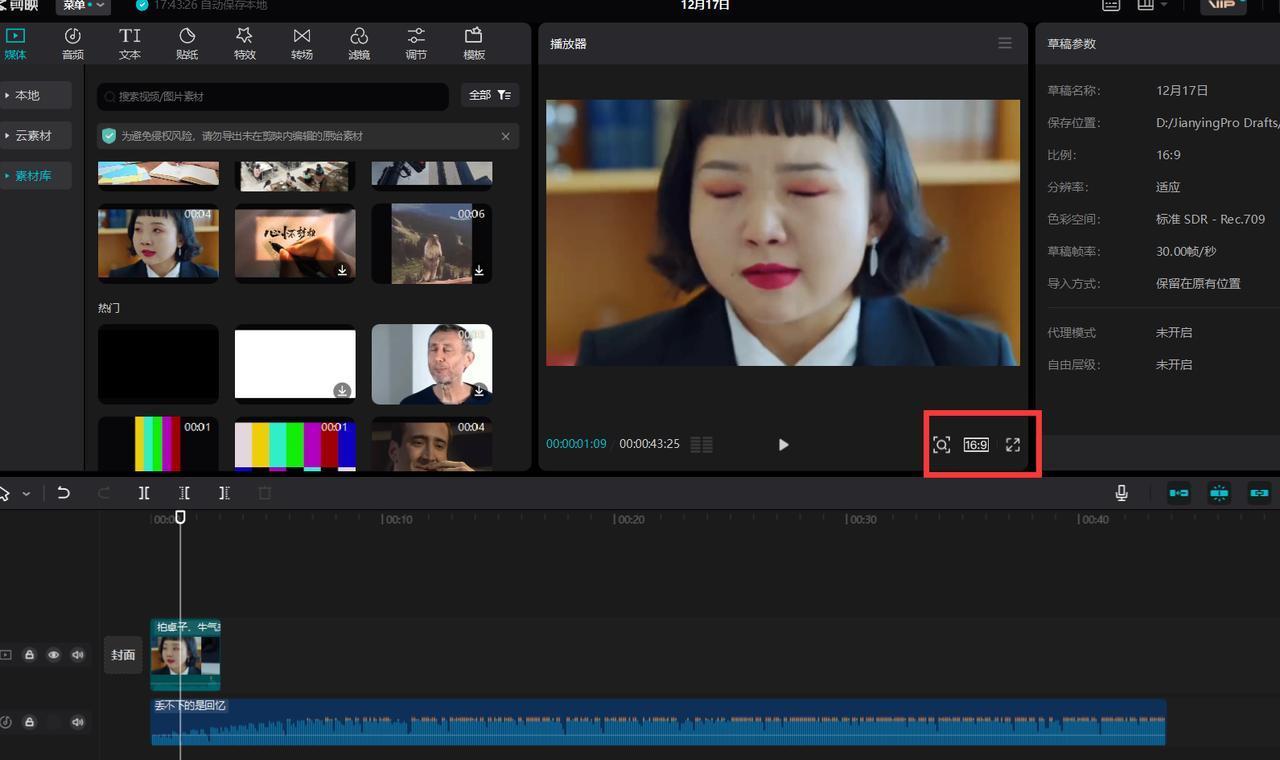
Task: Click the search video/image material field
Action: coord(273,96)
